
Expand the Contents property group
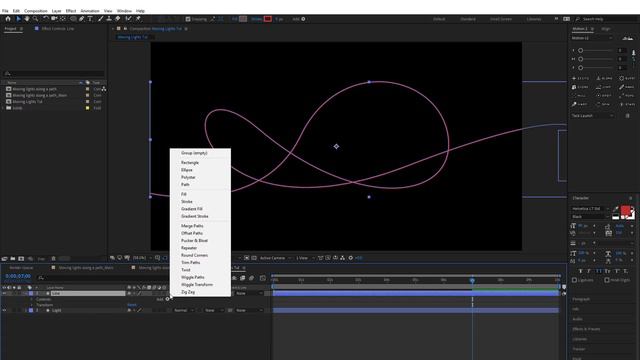(x=32, y=299)
